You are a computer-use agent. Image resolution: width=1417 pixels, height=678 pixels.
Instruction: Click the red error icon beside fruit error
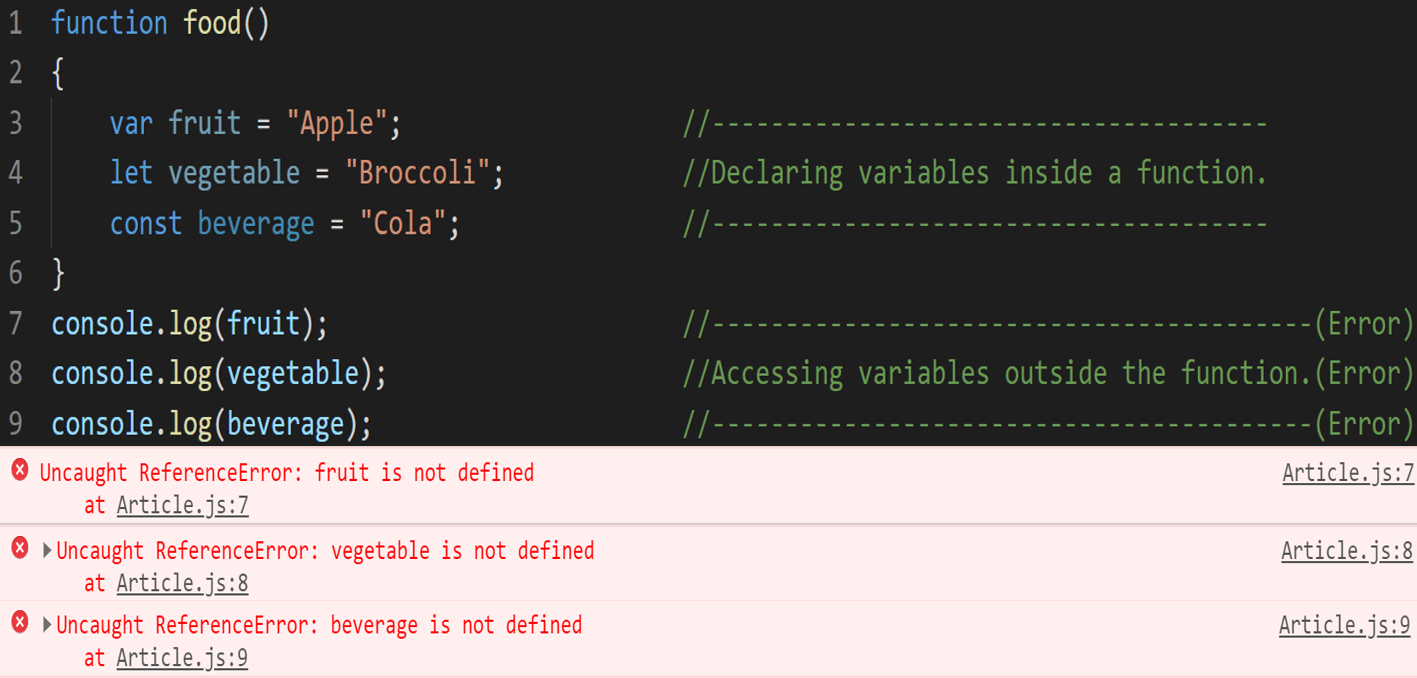pos(20,469)
